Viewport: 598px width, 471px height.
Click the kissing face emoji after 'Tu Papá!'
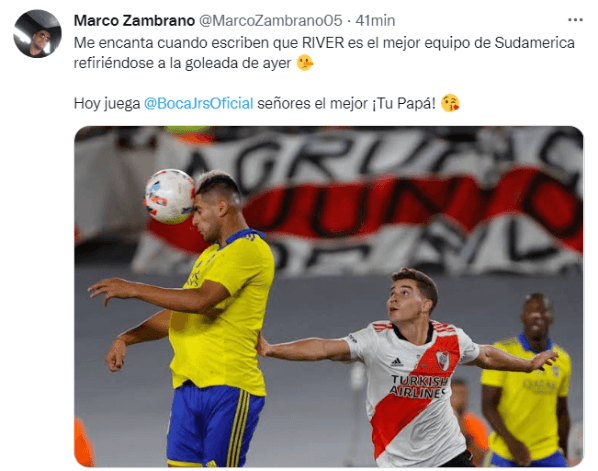(x=450, y=103)
